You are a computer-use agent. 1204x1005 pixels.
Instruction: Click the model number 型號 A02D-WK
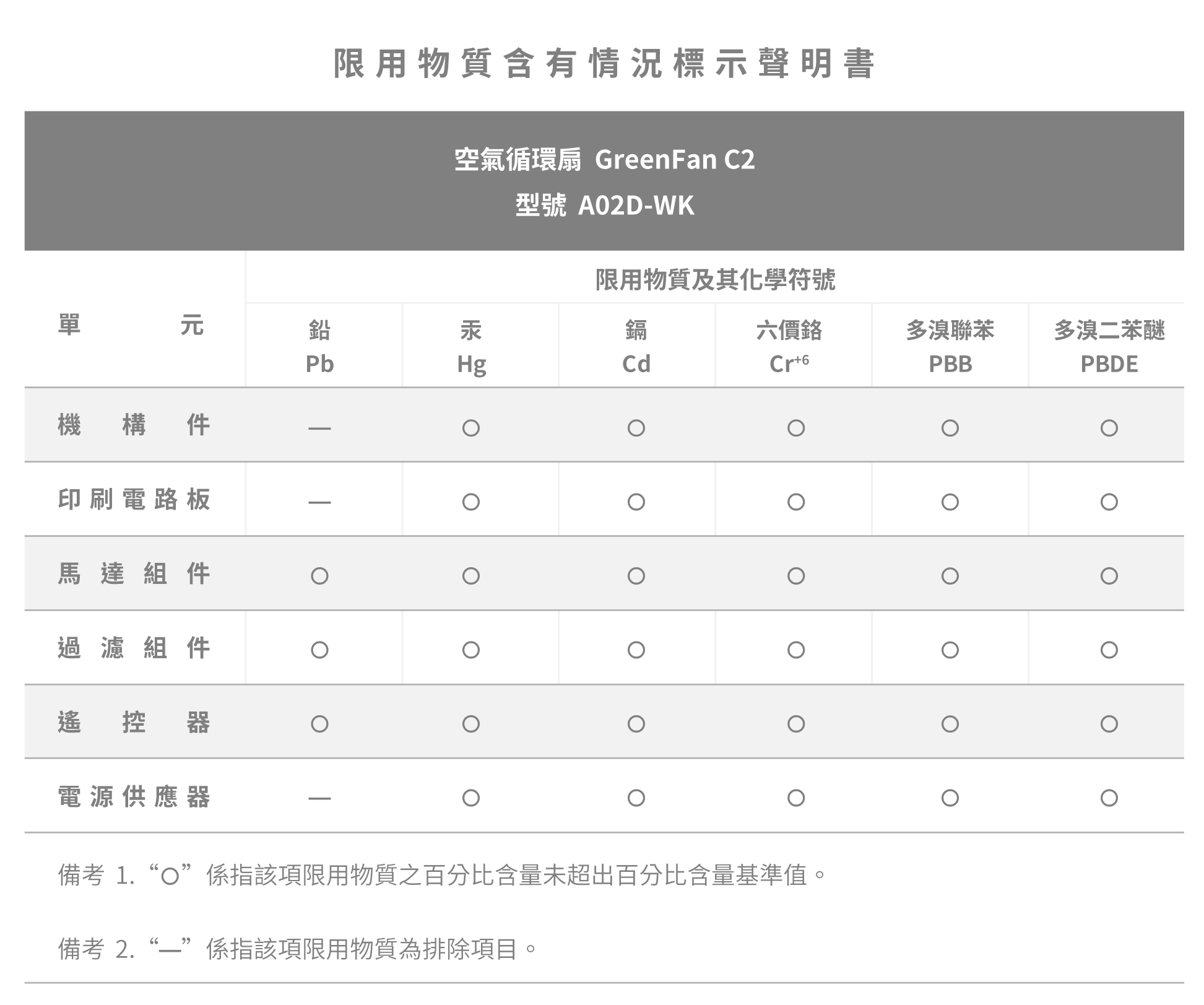click(x=604, y=206)
